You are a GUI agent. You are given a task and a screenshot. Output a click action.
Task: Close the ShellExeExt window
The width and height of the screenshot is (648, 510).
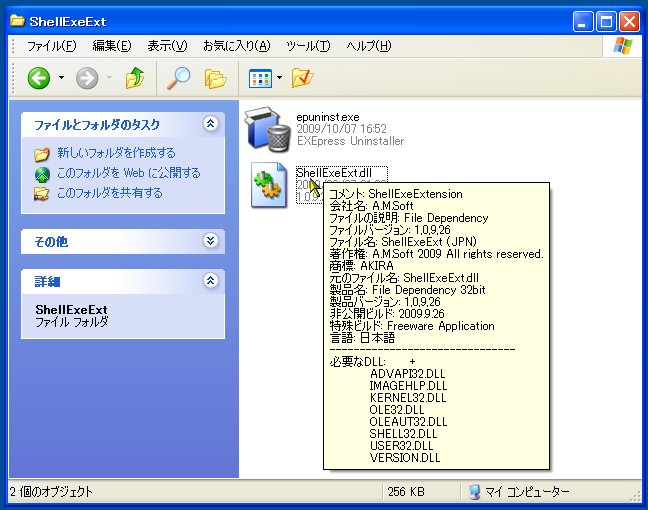(x=629, y=21)
